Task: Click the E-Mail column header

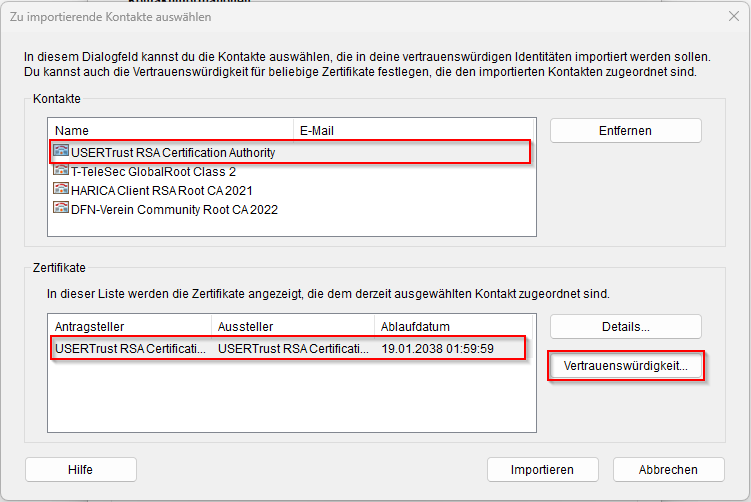Action: [413, 130]
